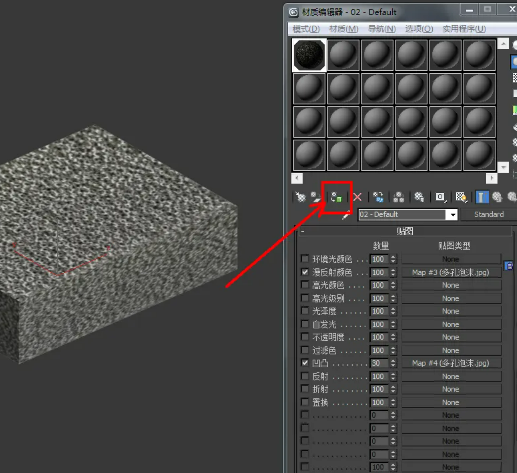
Task: Pick material with the eyedropper icon
Action: point(346,215)
